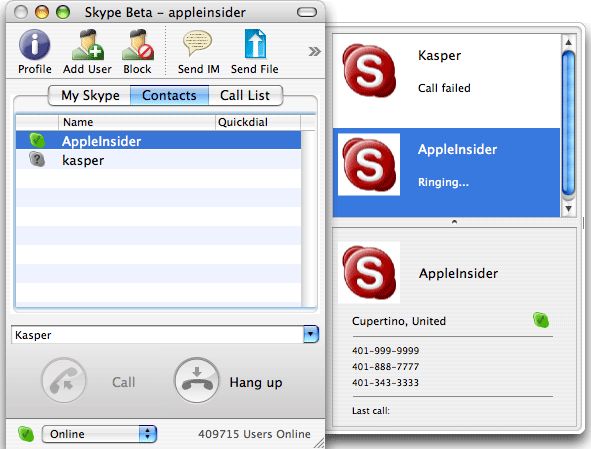Image resolution: width=591 pixels, height=449 pixels.
Task: Click the green status icon next to Online
Action: [x=26, y=434]
